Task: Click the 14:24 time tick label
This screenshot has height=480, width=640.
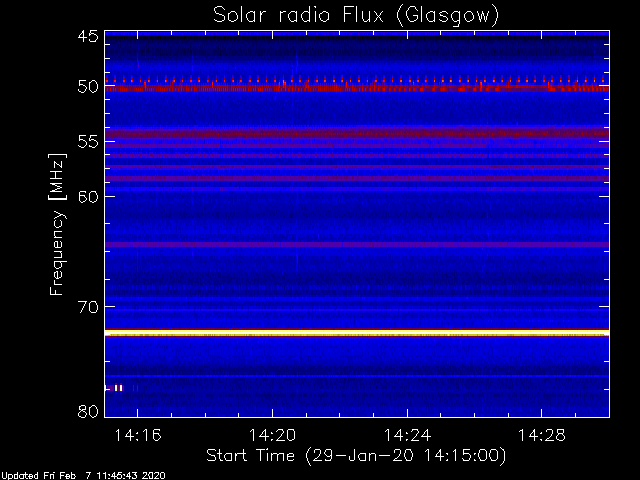Action: 407,435
